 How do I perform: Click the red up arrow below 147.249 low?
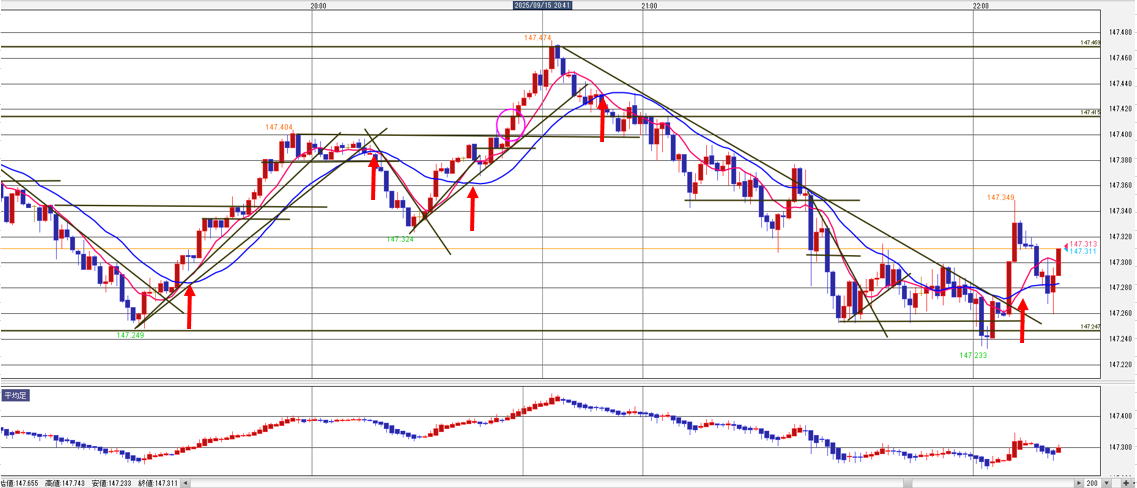point(189,306)
